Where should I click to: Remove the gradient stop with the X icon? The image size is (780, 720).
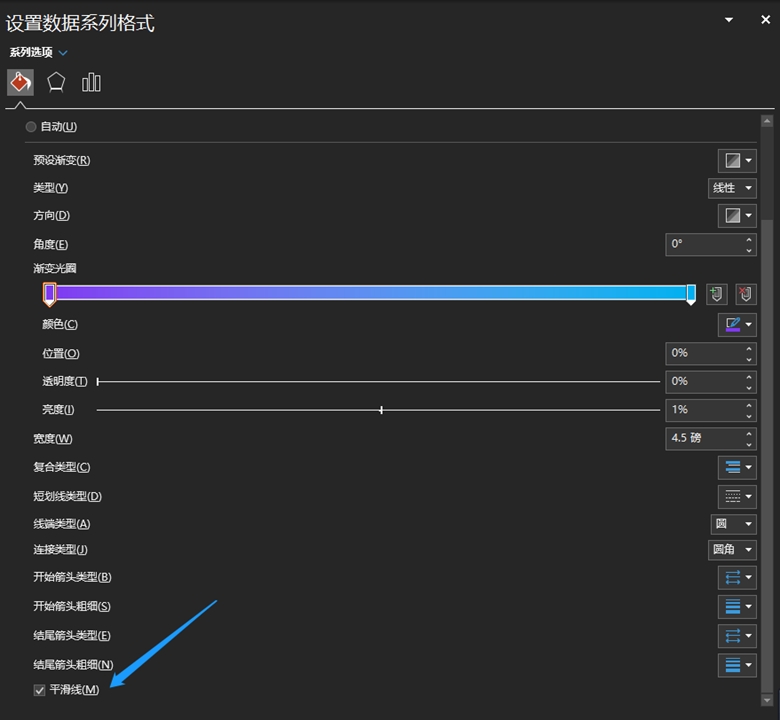click(746, 294)
